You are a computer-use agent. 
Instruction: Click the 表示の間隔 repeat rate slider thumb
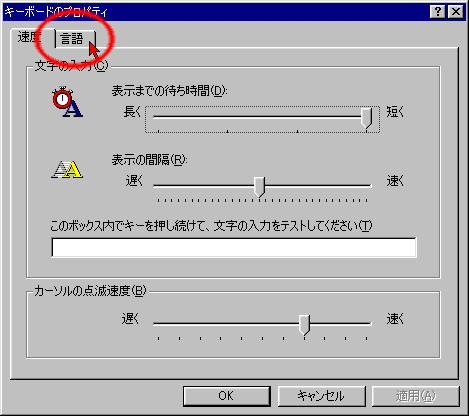[259, 187]
